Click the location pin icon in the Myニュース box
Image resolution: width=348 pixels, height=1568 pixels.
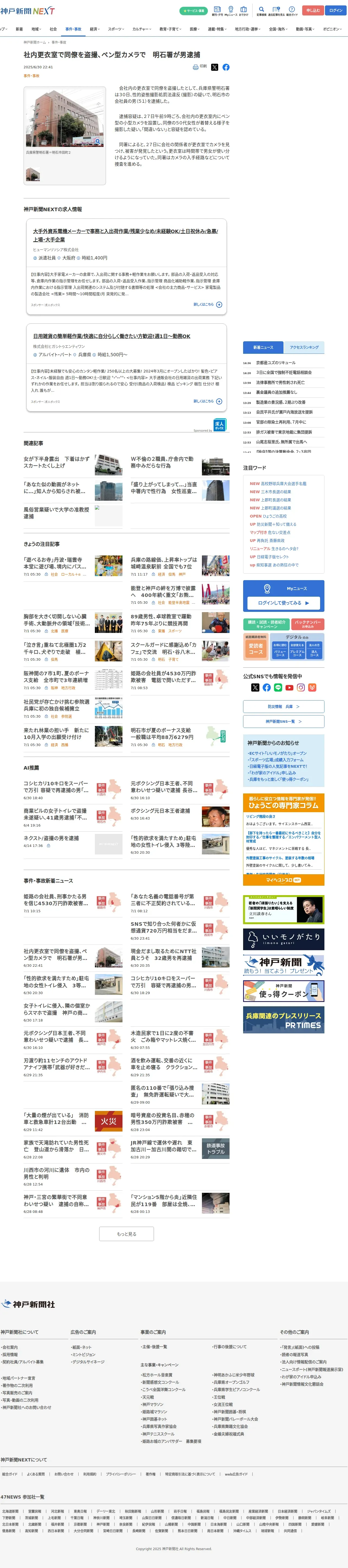tap(266, 589)
